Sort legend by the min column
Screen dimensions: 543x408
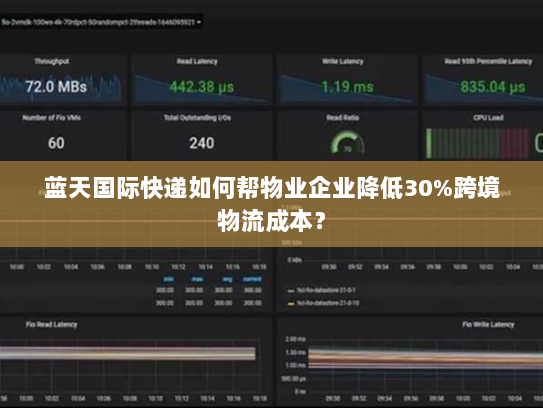tap(169, 279)
